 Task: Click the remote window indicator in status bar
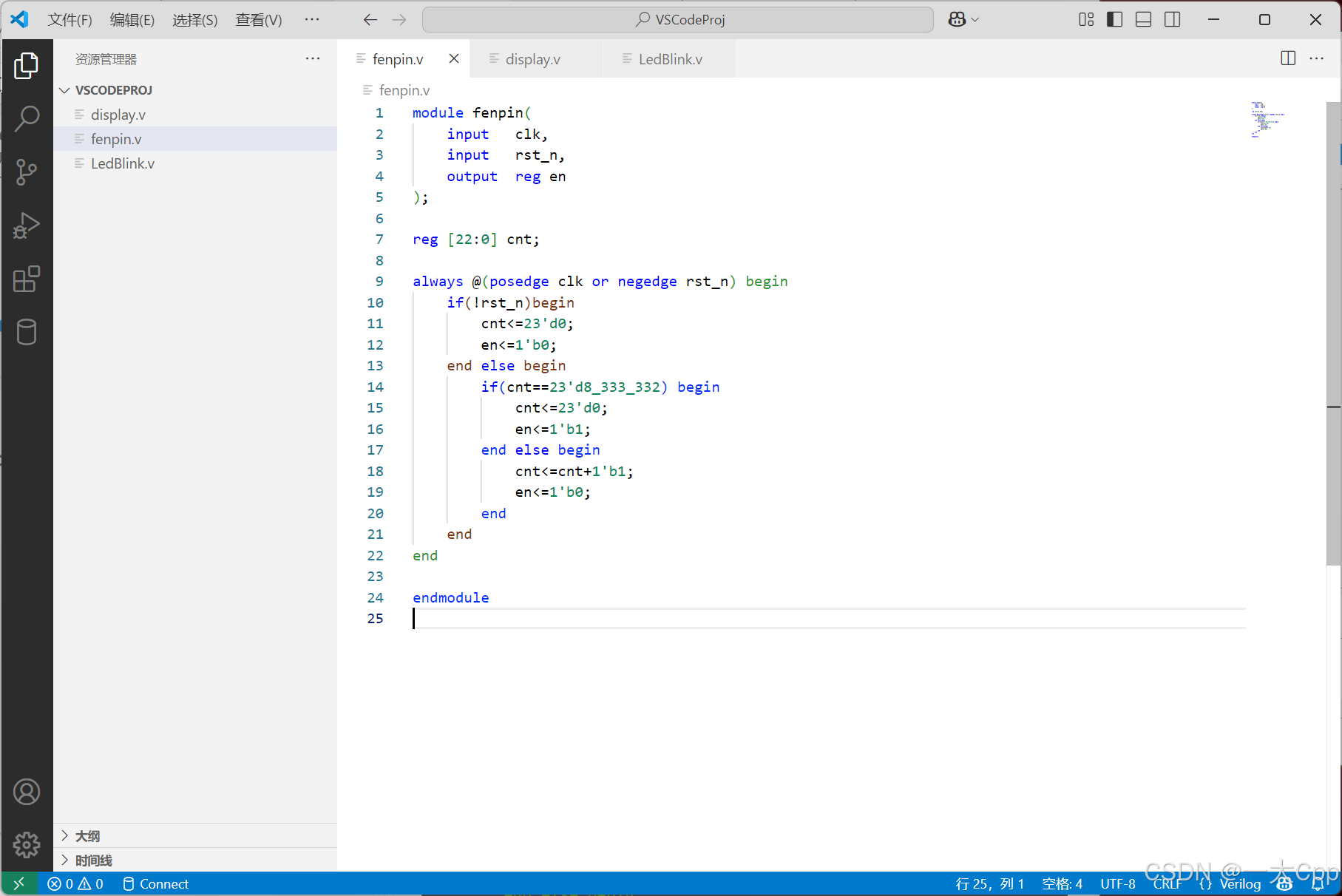tap(19, 883)
